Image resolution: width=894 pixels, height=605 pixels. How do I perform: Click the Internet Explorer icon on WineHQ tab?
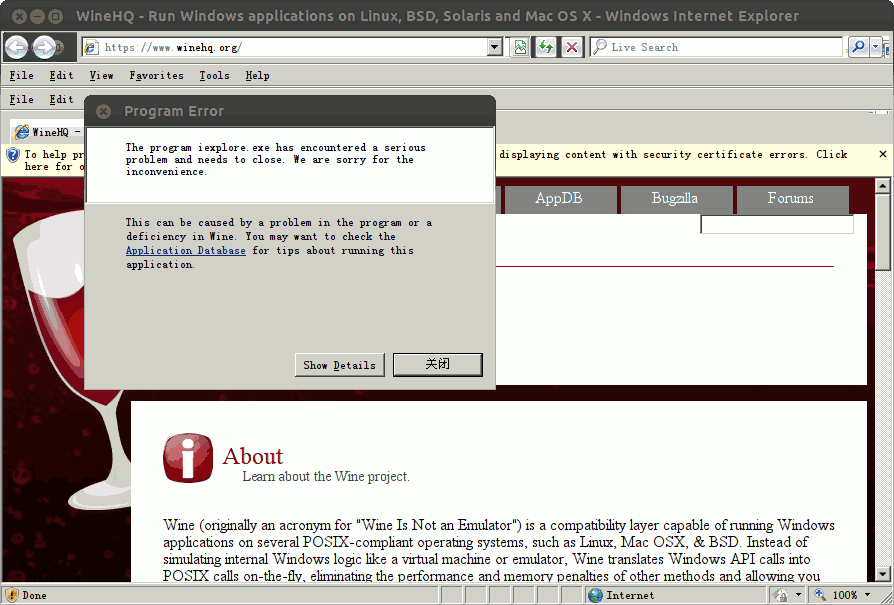22,132
